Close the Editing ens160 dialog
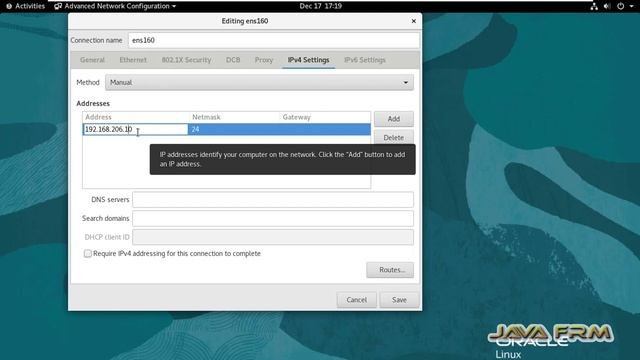 point(413,21)
